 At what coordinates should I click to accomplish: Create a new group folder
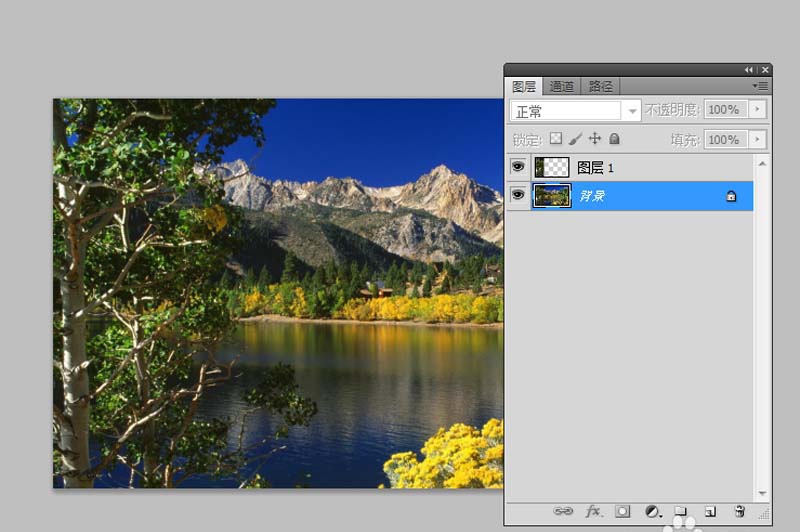(x=680, y=511)
